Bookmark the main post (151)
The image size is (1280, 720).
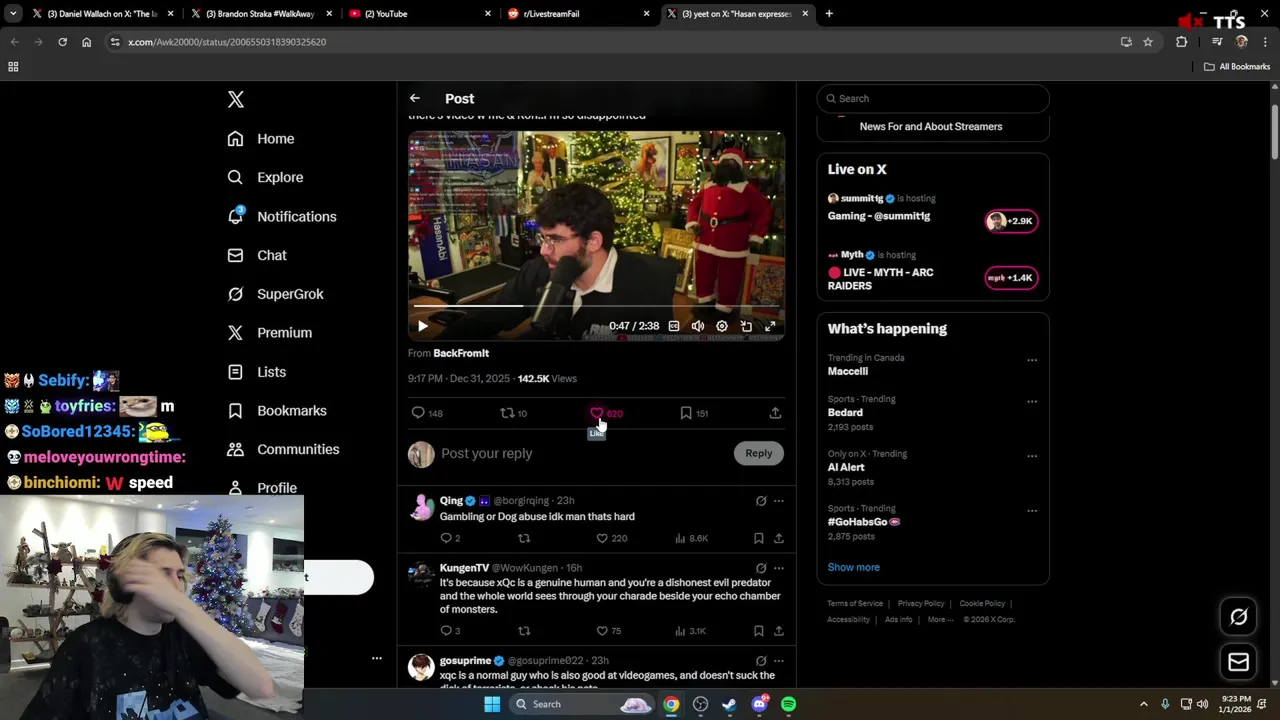694,413
